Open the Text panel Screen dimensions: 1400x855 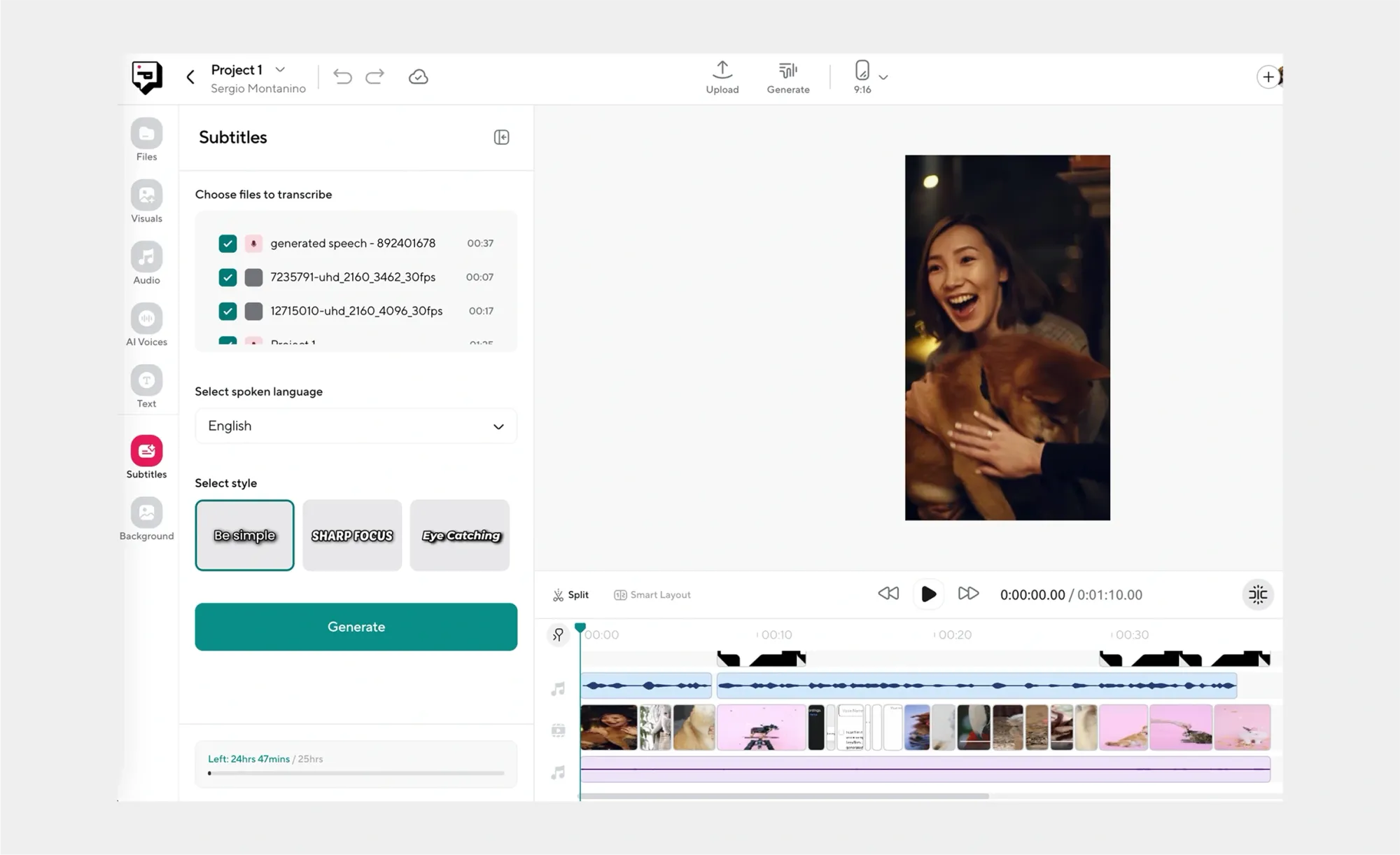146,387
